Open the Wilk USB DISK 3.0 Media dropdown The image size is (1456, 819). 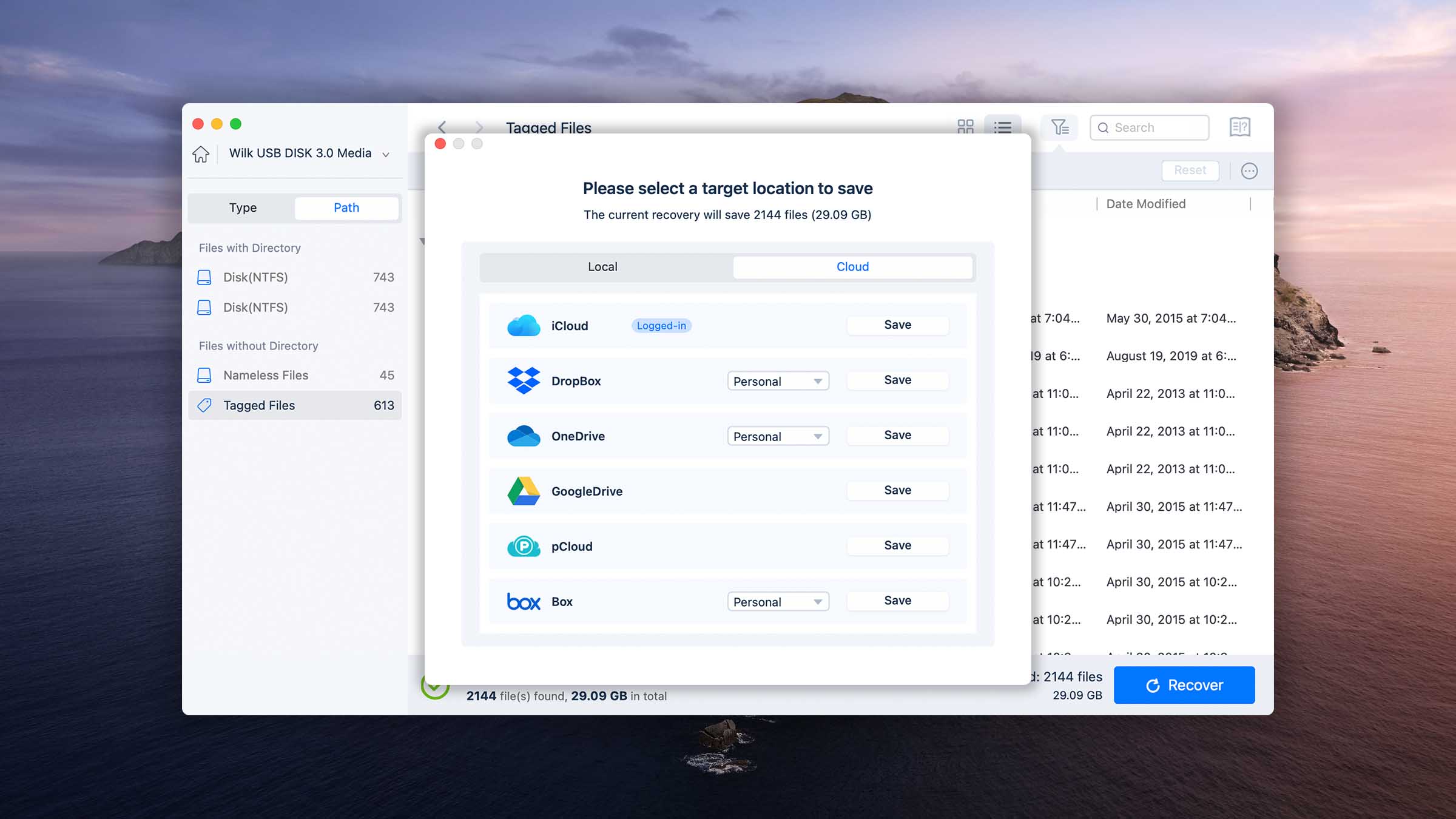[309, 153]
